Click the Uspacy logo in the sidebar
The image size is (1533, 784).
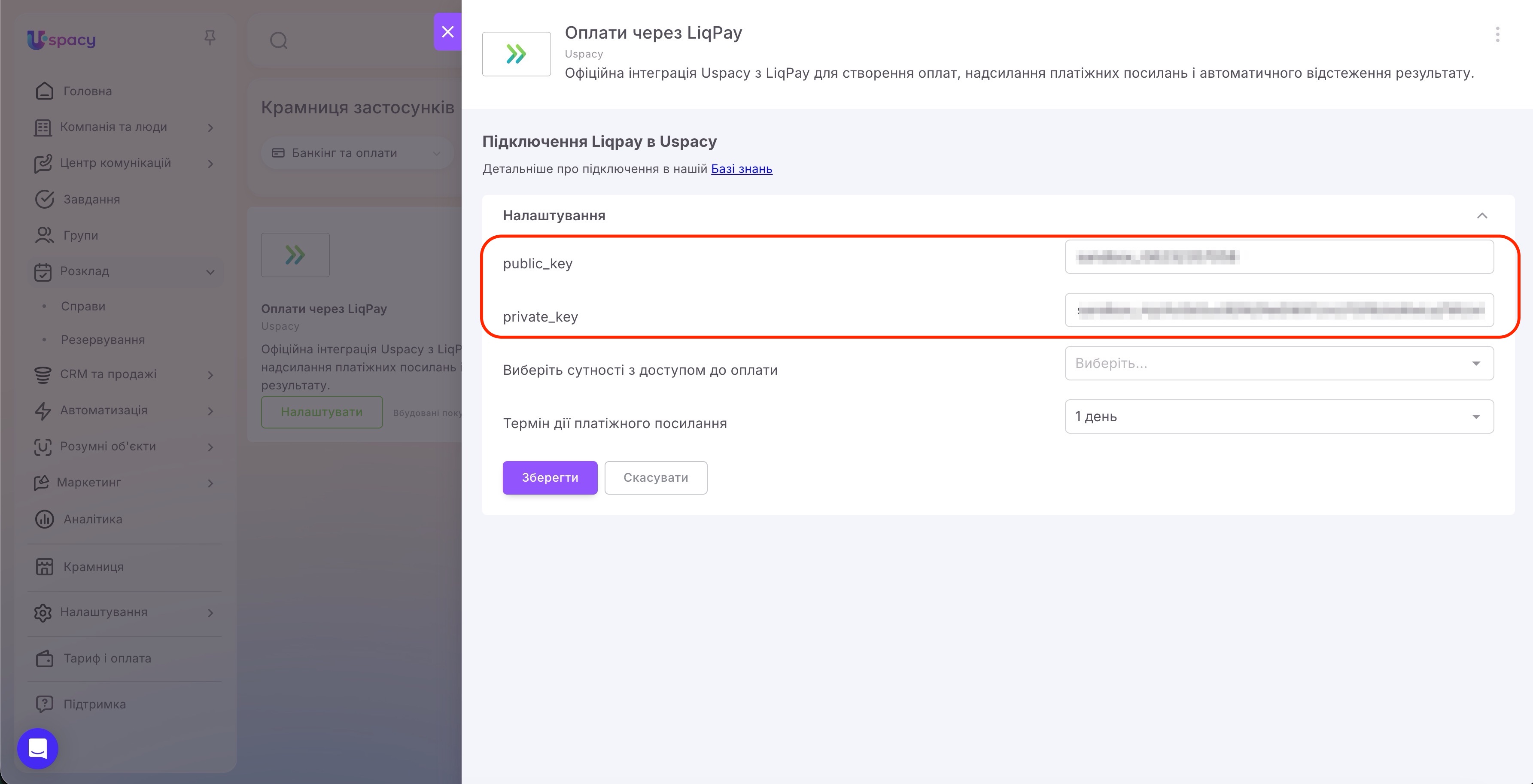61,40
